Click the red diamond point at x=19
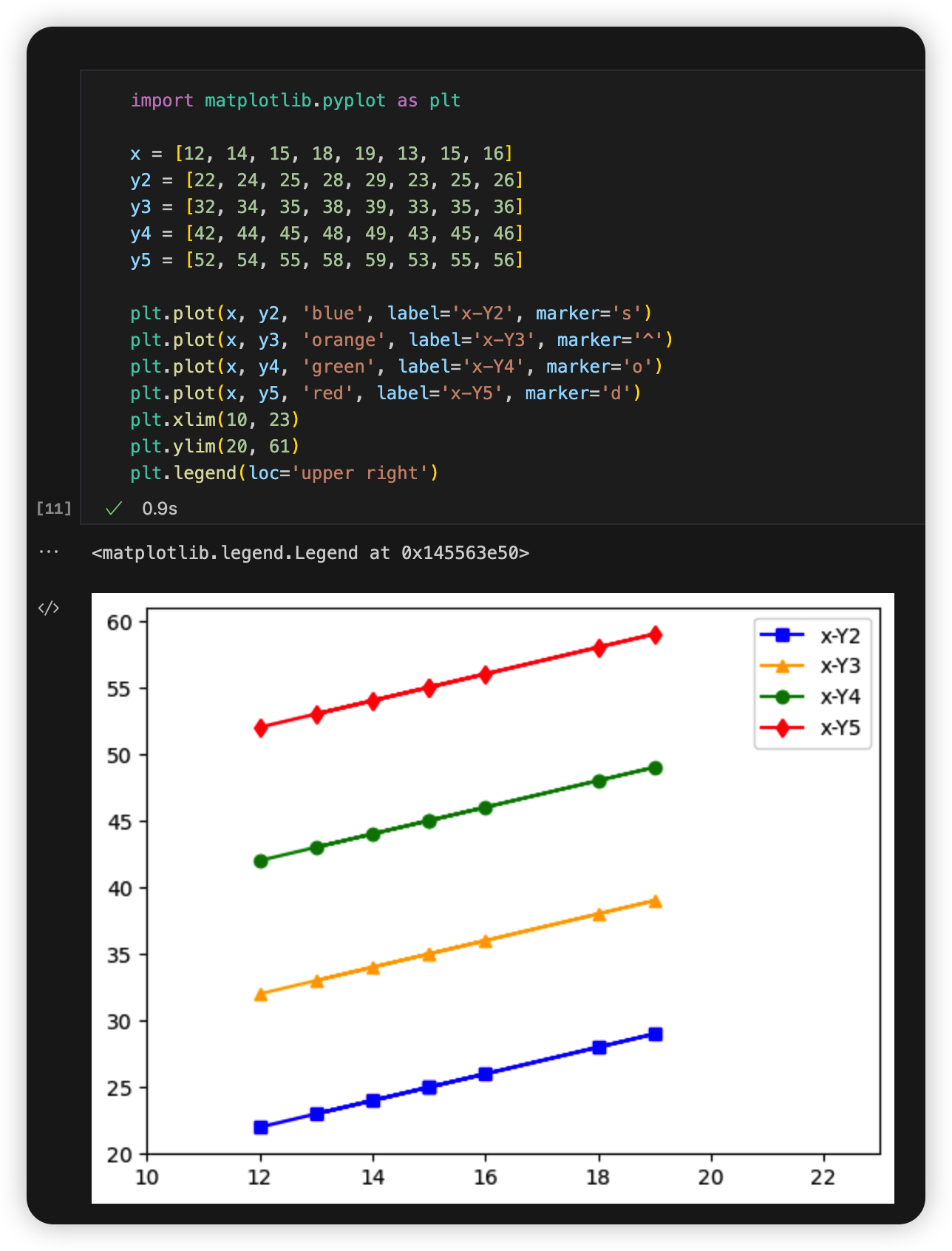952x1251 pixels. point(656,635)
